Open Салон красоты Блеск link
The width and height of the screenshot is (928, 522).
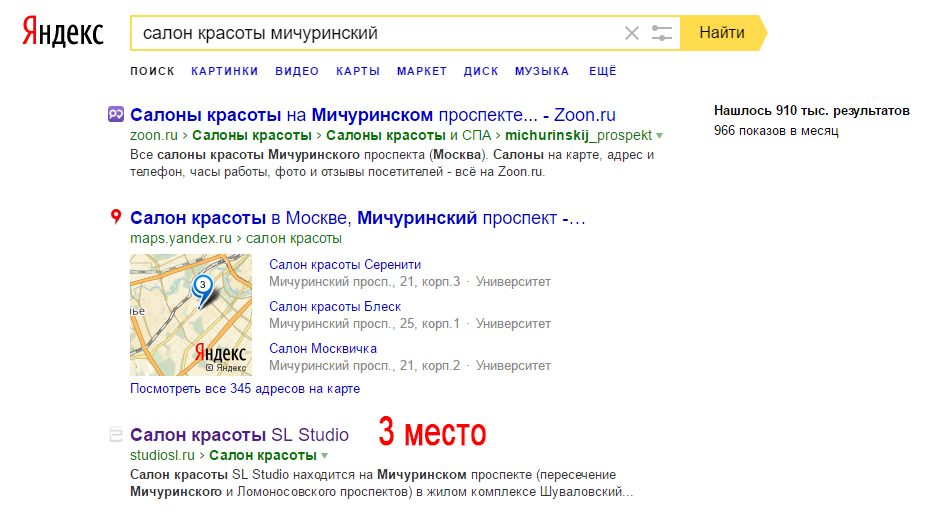335,307
